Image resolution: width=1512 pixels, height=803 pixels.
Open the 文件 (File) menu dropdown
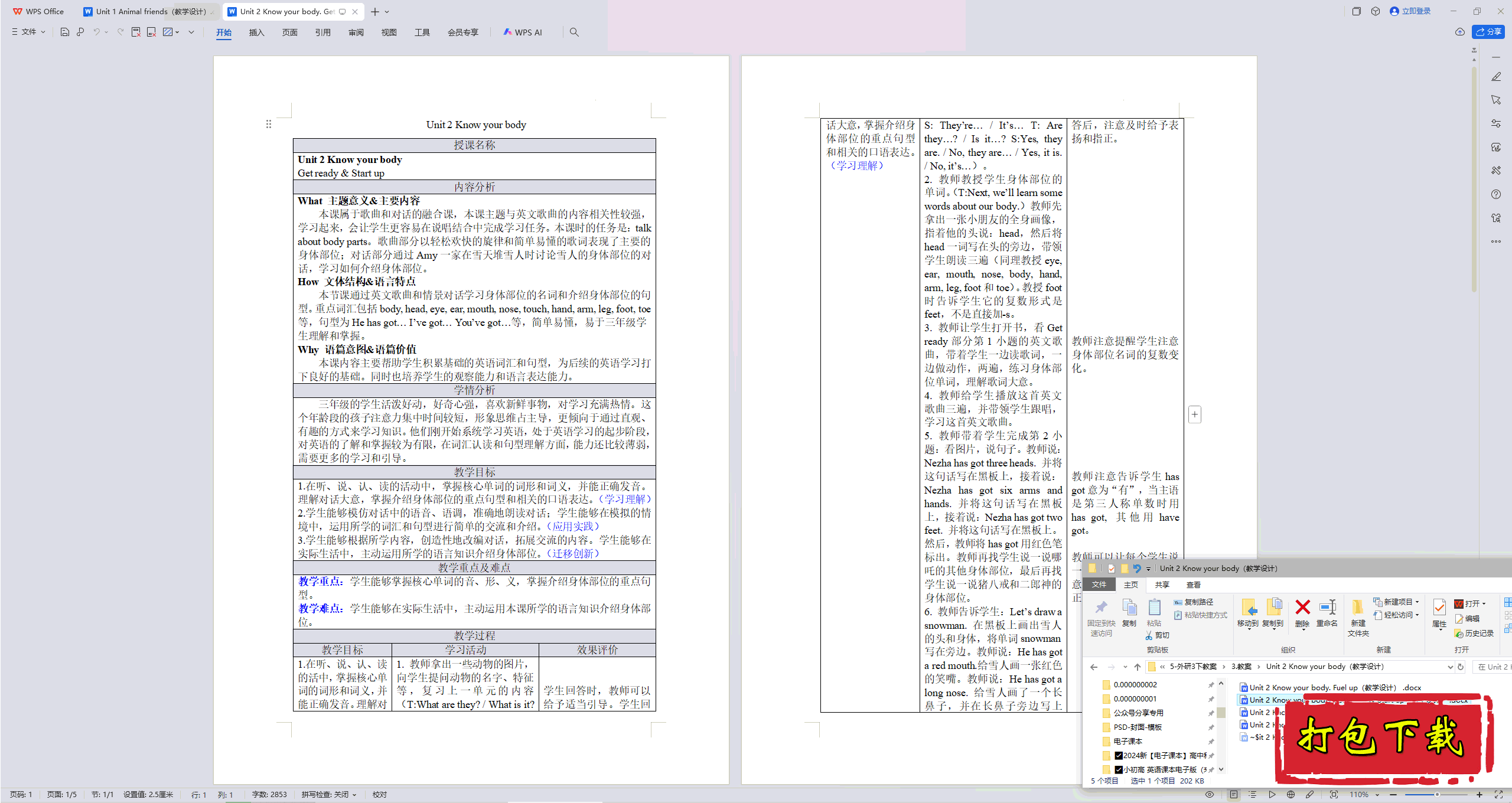coord(28,32)
